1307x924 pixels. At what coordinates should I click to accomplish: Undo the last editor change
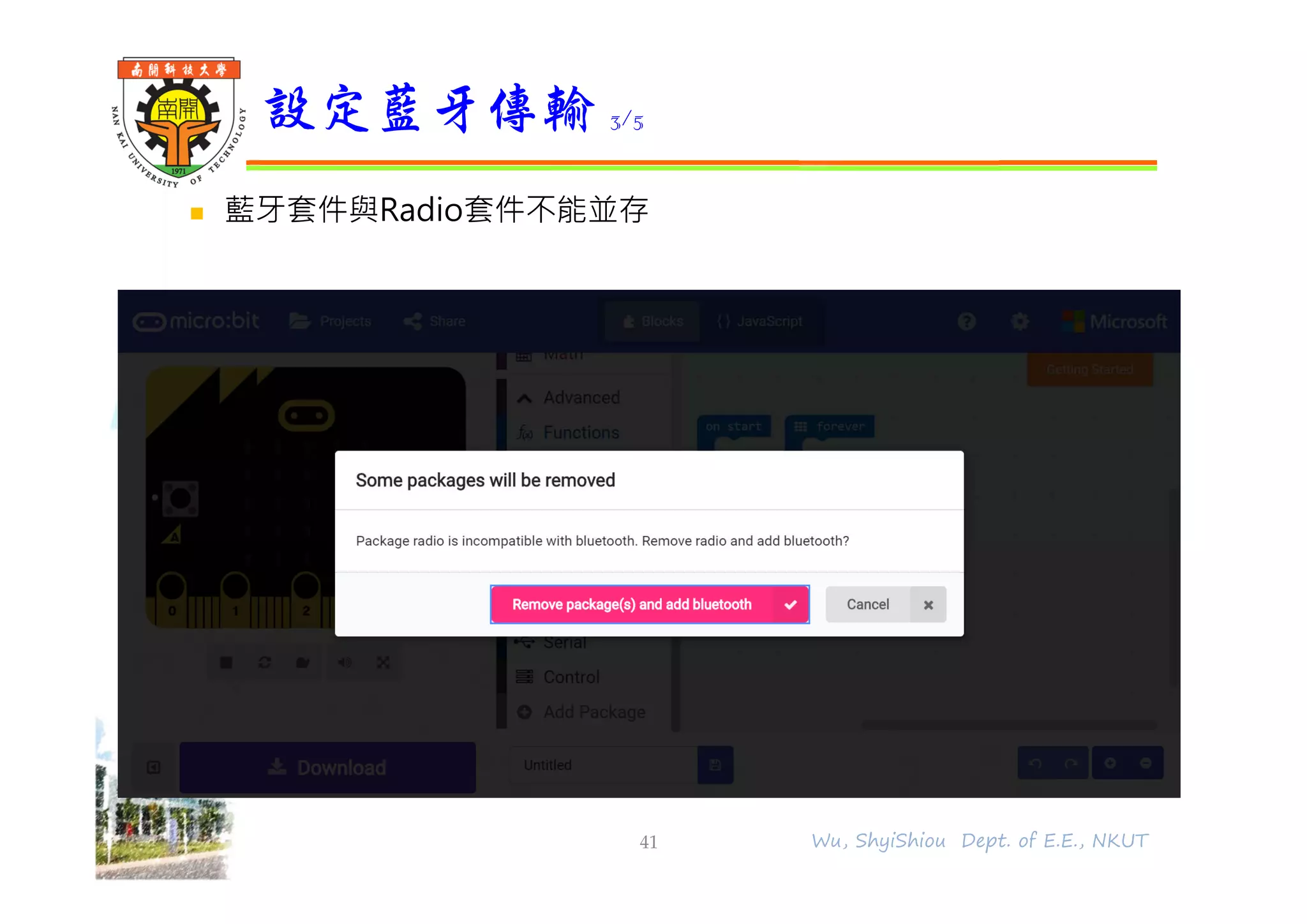(1035, 763)
